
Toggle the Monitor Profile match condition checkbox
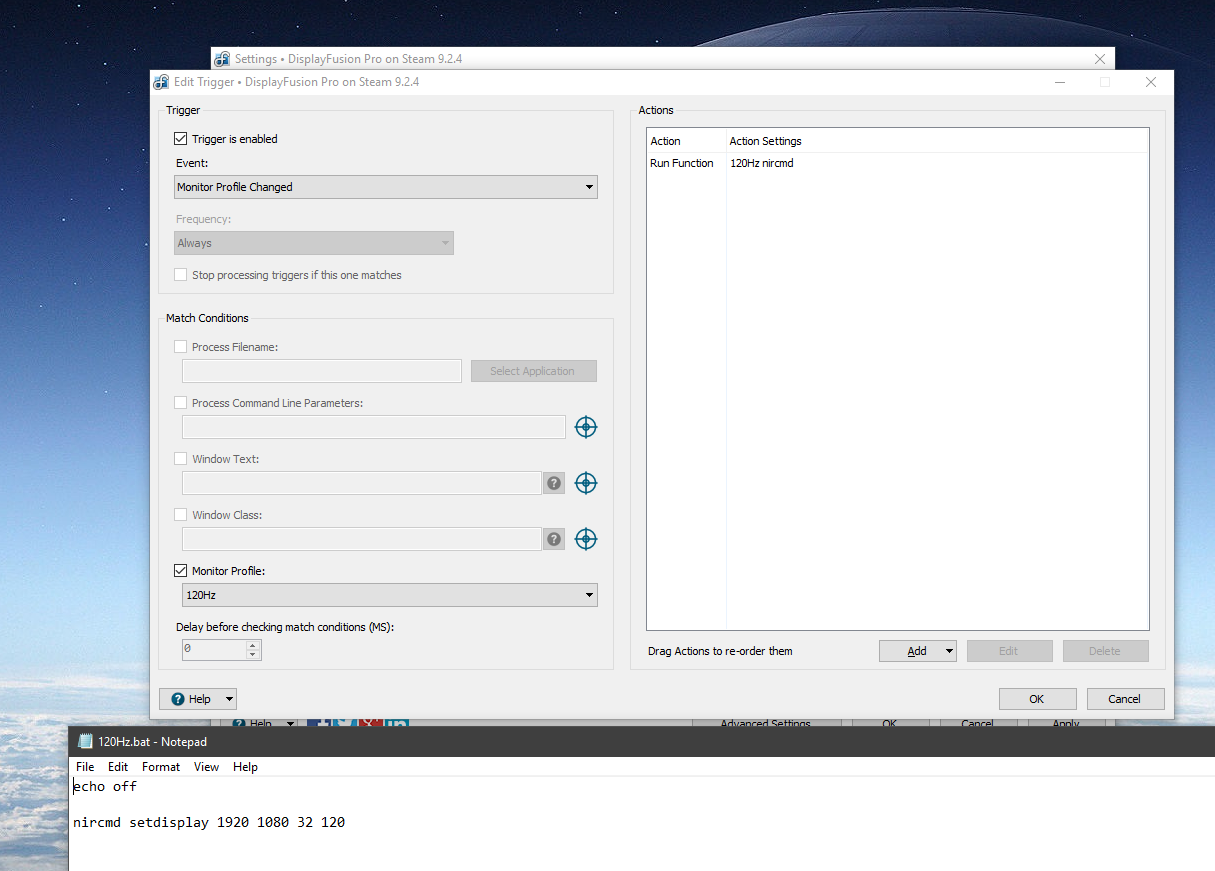coord(181,571)
